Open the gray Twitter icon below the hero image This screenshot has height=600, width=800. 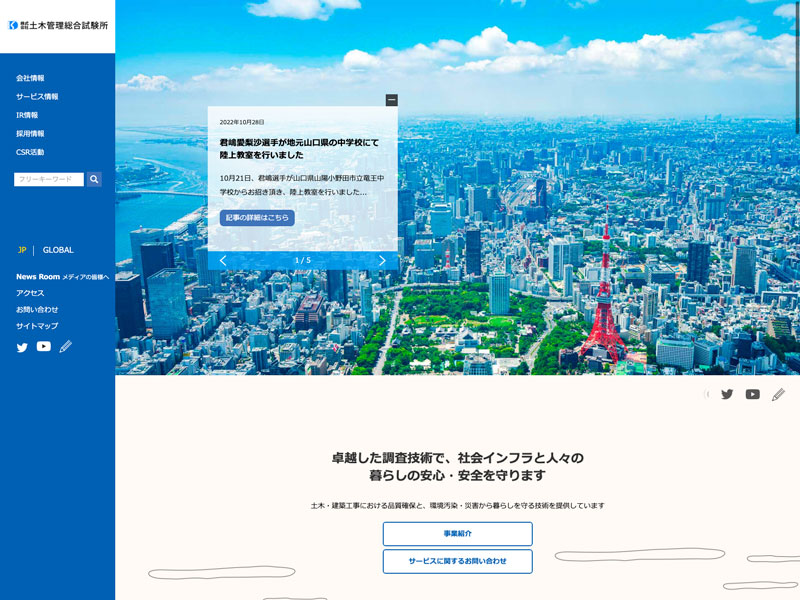click(727, 394)
